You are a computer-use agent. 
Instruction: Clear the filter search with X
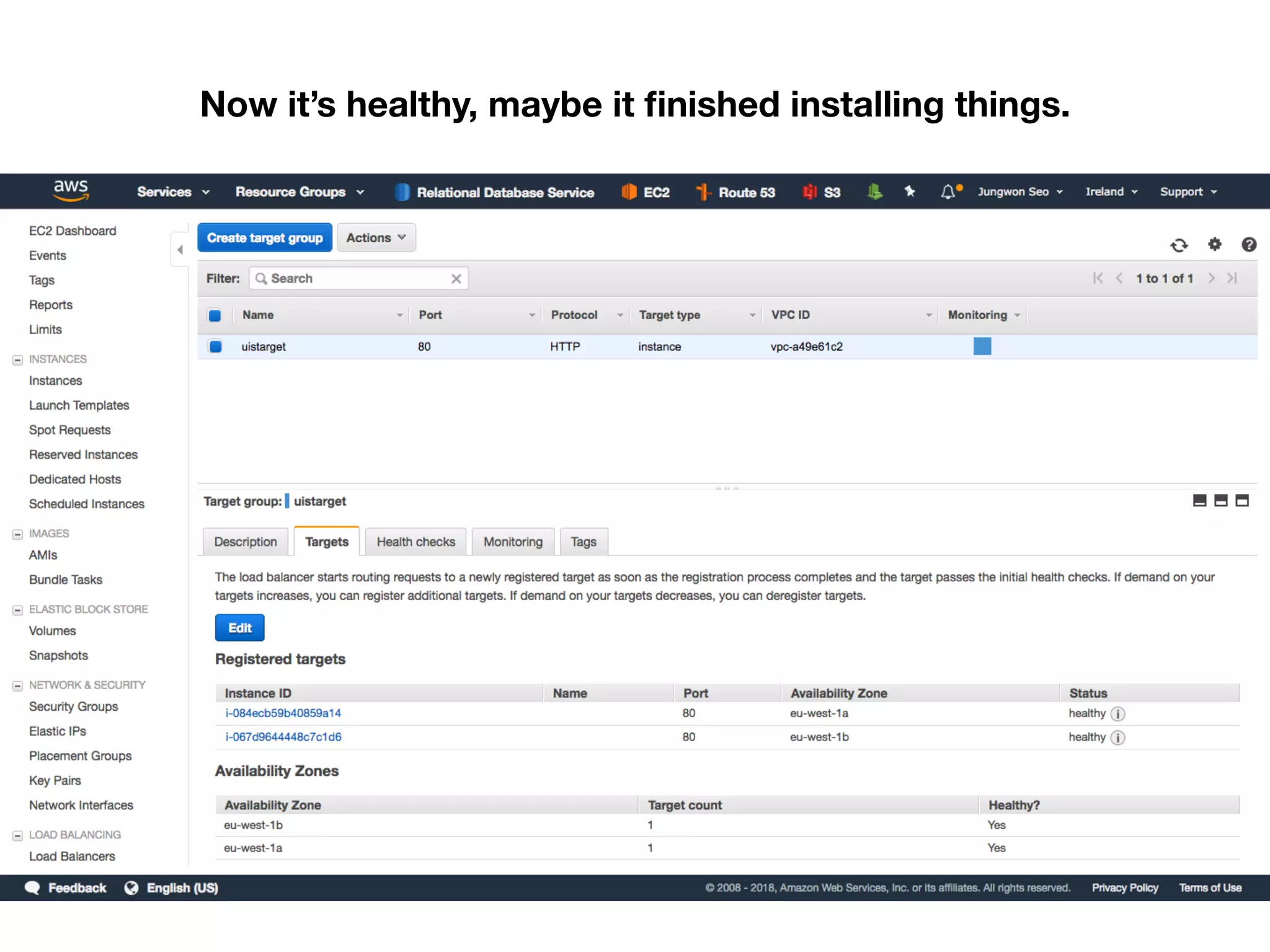click(456, 279)
